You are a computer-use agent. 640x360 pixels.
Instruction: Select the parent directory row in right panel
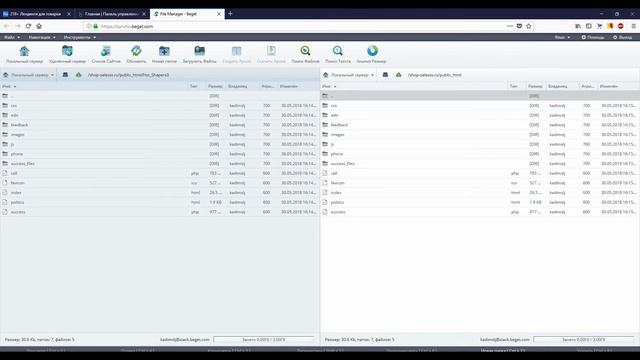pos(480,96)
